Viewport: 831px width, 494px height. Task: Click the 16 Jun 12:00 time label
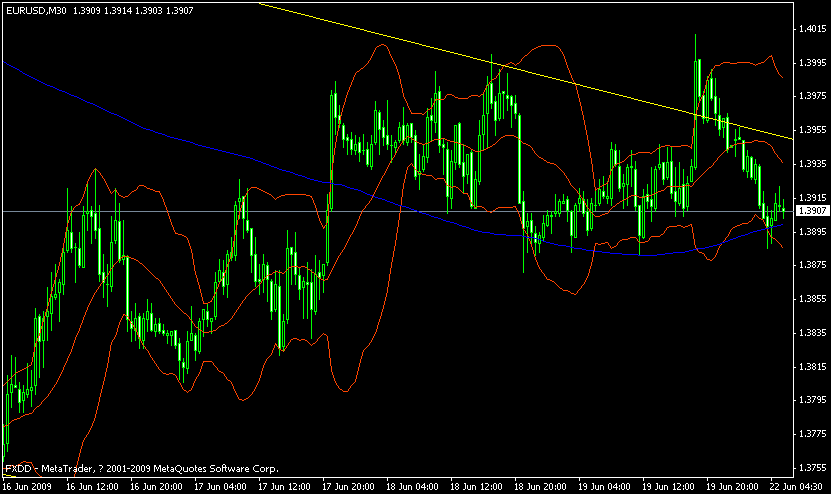(92, 487)
